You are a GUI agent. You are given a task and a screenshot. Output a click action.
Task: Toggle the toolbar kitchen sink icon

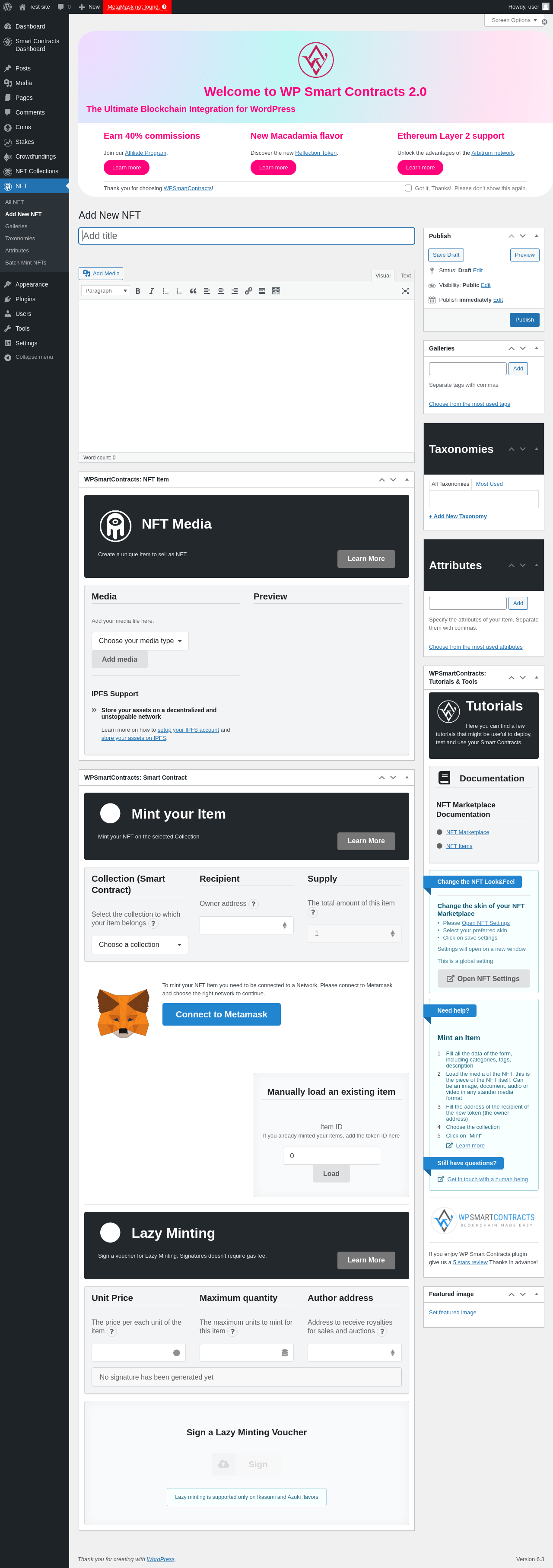tap(276, 291)
